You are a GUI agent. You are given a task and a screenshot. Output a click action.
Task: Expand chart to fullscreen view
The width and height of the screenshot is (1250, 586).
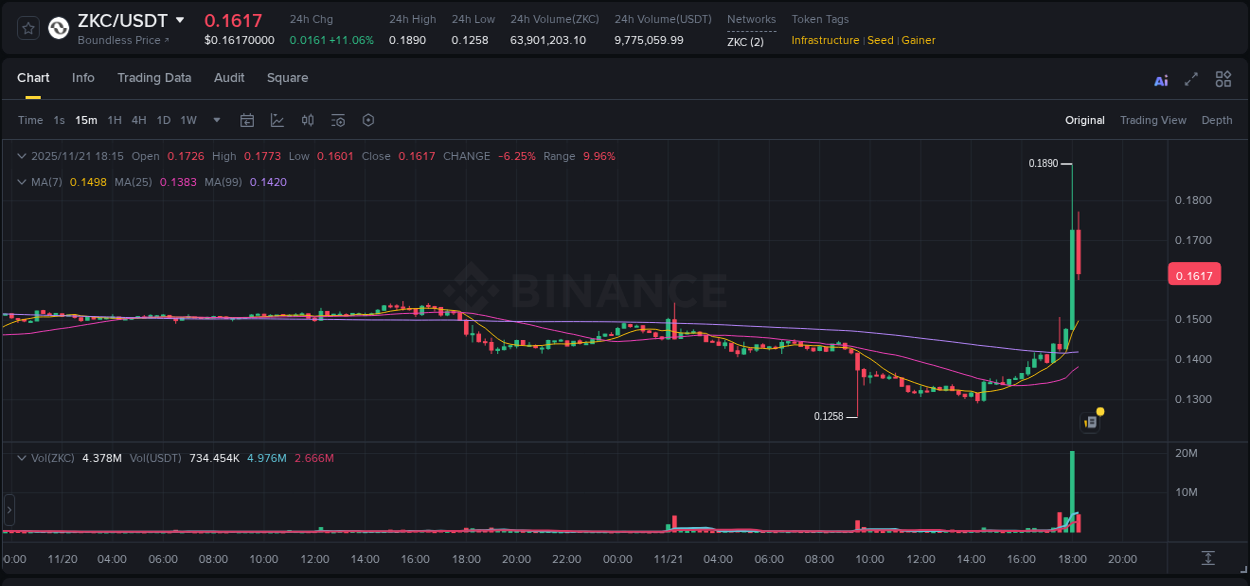click(1191, 78)
